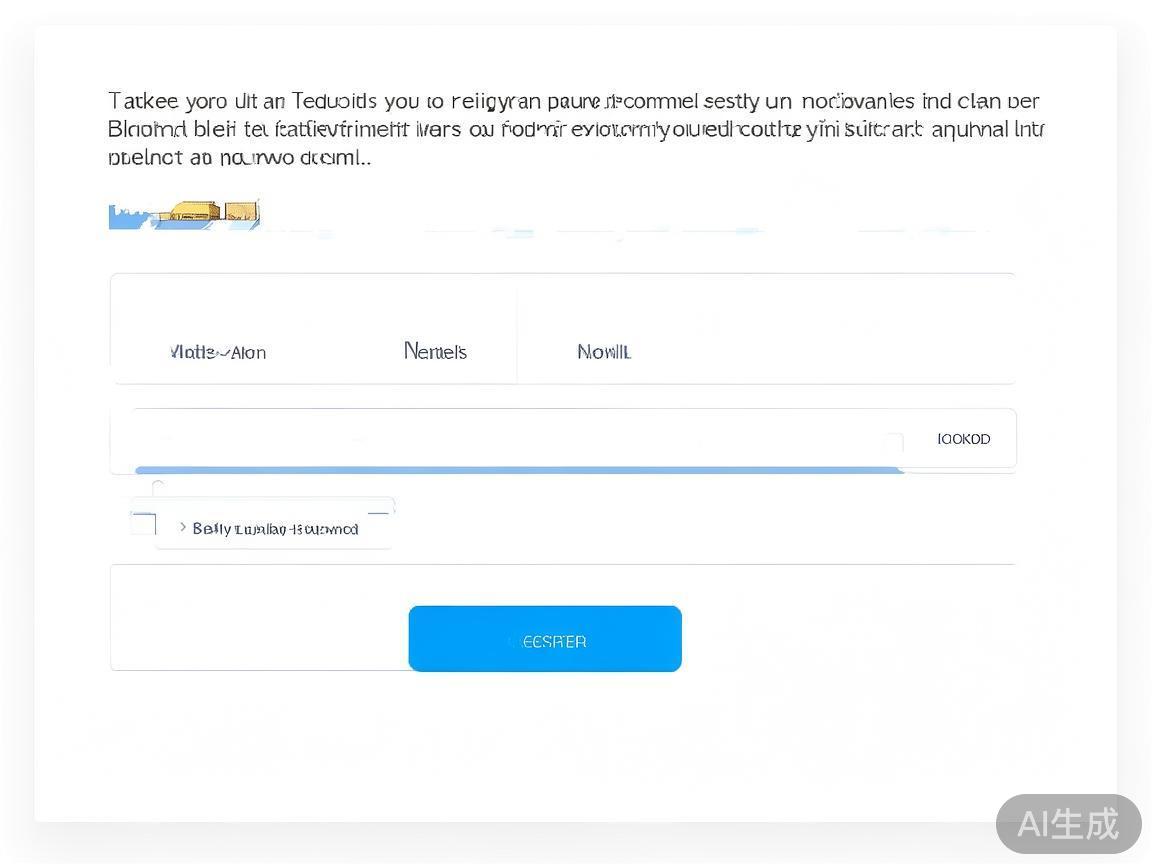Select the Nowill tab
1152x864 pixels.
(x=604, y=352)
